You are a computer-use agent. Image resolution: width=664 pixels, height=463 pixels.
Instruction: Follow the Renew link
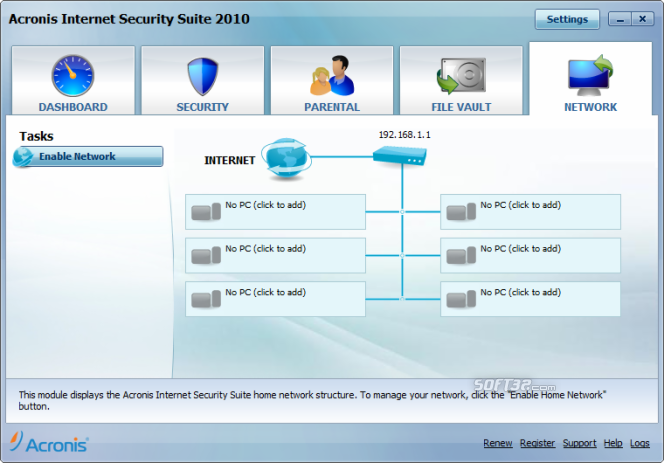pyautogui.click(x=498, y=443)
